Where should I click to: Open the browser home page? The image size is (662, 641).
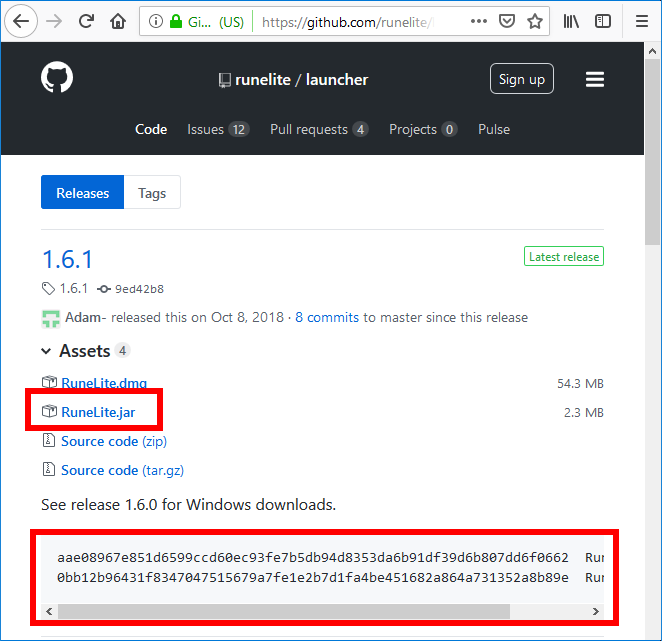point(118,21)
